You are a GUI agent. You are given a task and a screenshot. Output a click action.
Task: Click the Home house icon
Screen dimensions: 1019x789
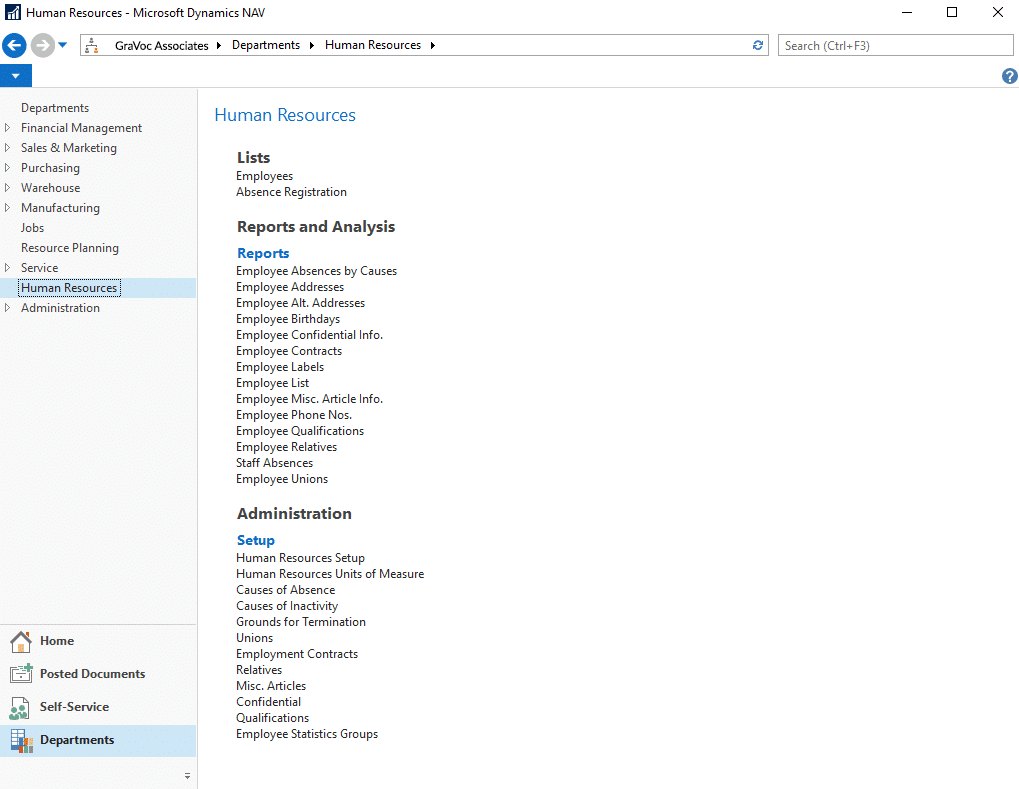click(21, 641)
